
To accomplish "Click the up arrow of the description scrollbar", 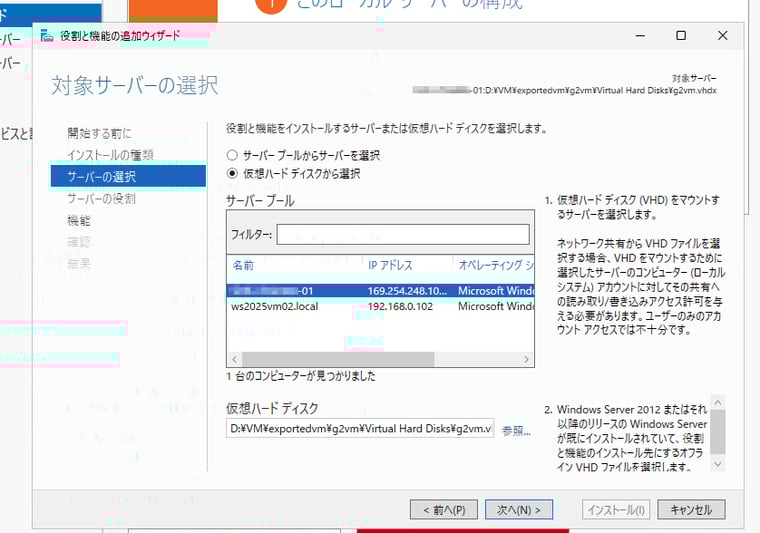I will (x=718, y=402).
